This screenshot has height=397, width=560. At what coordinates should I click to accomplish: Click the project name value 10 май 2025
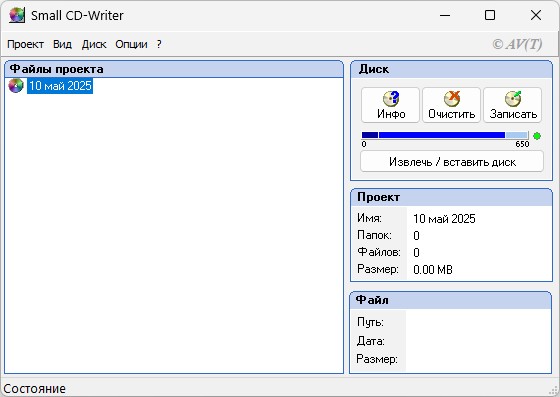click(x=444, y=218)
